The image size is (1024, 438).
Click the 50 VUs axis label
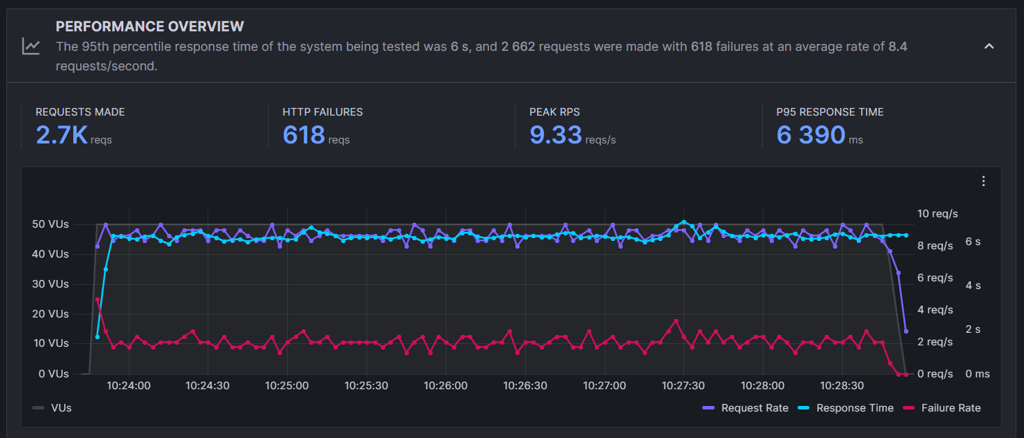tap(49, 225)
